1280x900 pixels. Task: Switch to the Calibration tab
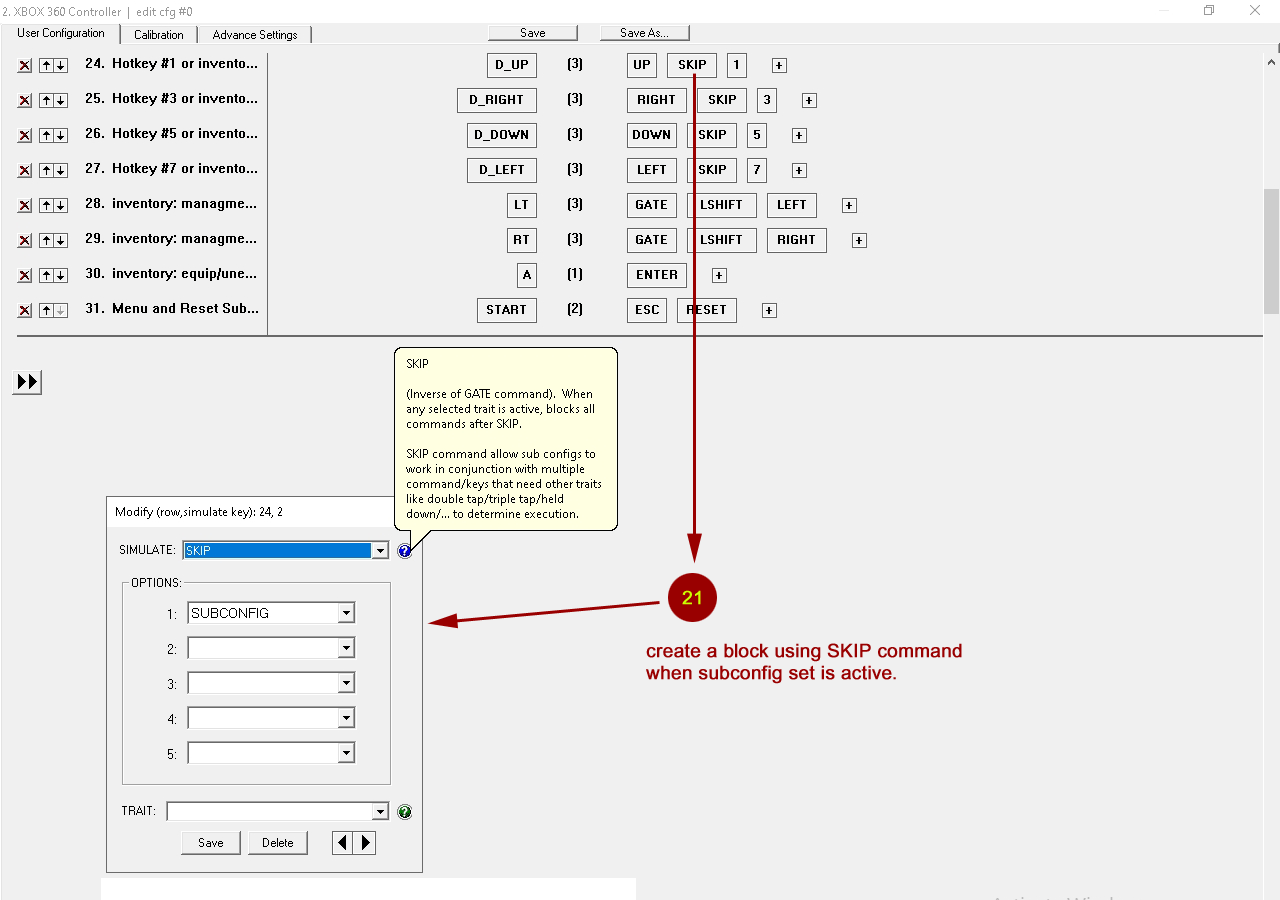point(158,34)
